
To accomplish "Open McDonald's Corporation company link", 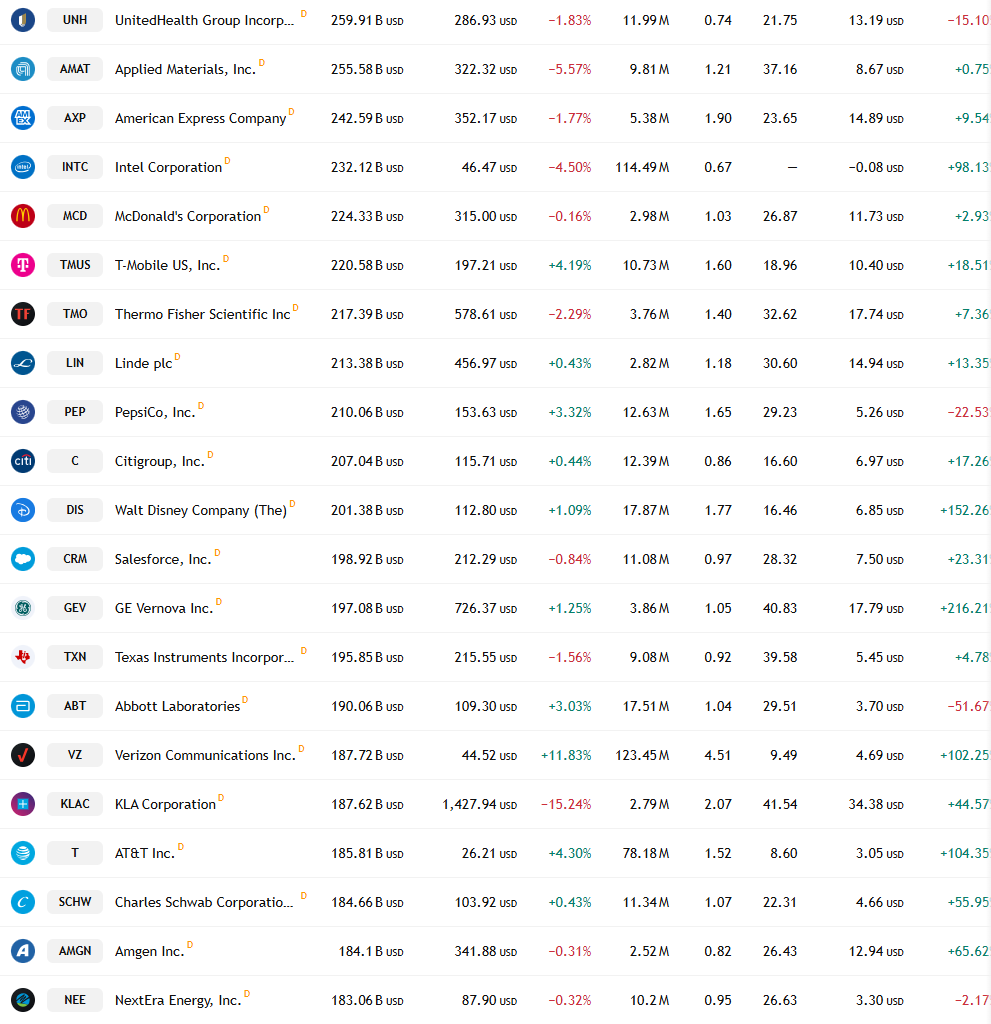I will [x=188, y=216].
